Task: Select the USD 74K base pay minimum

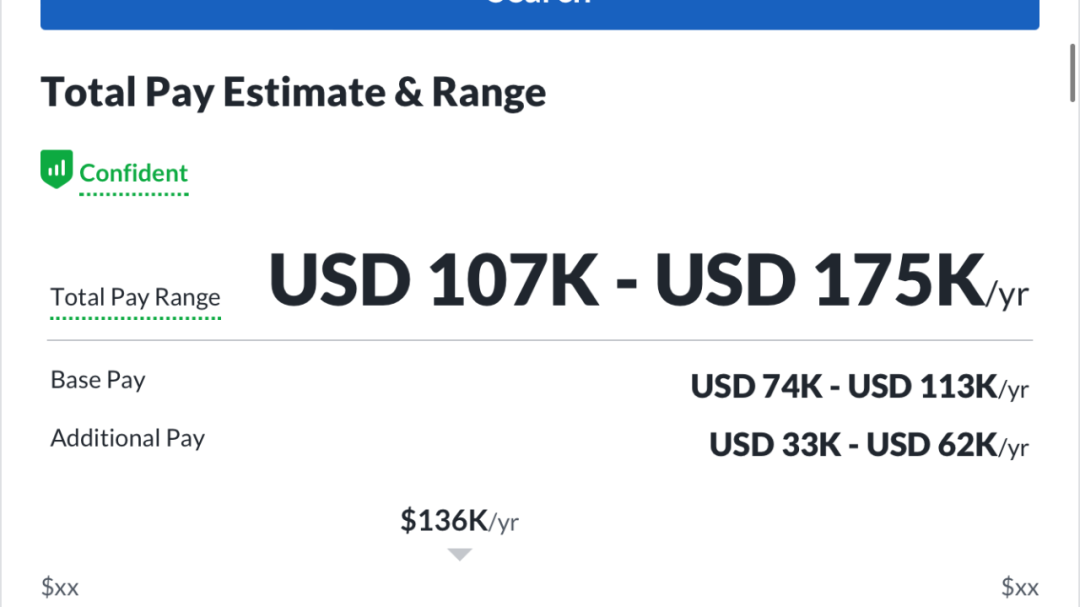Action: pos(756,387)
